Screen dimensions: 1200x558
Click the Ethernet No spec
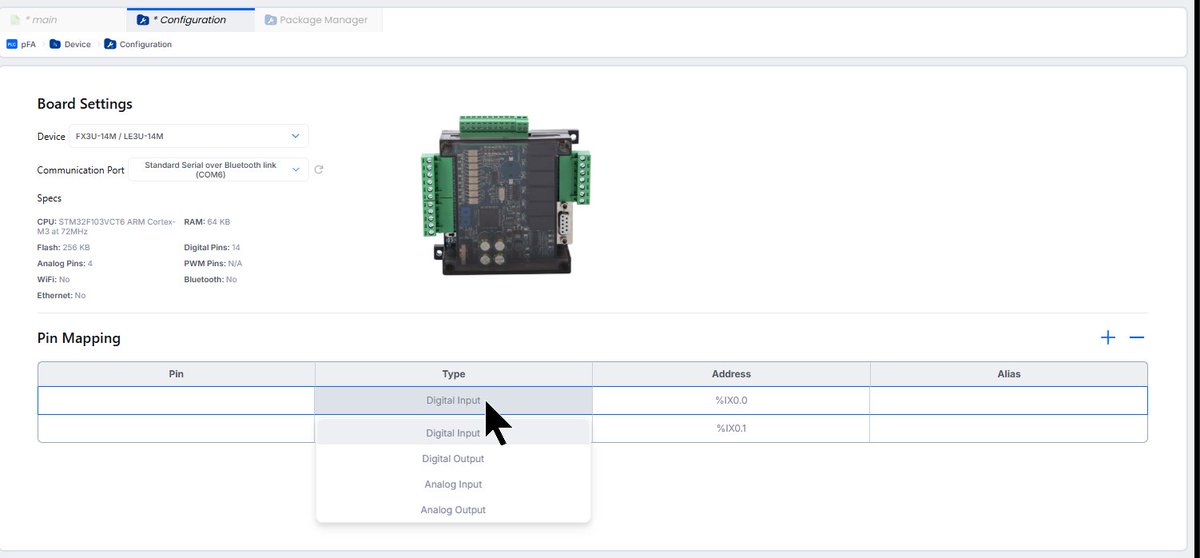tap(61, 296)
